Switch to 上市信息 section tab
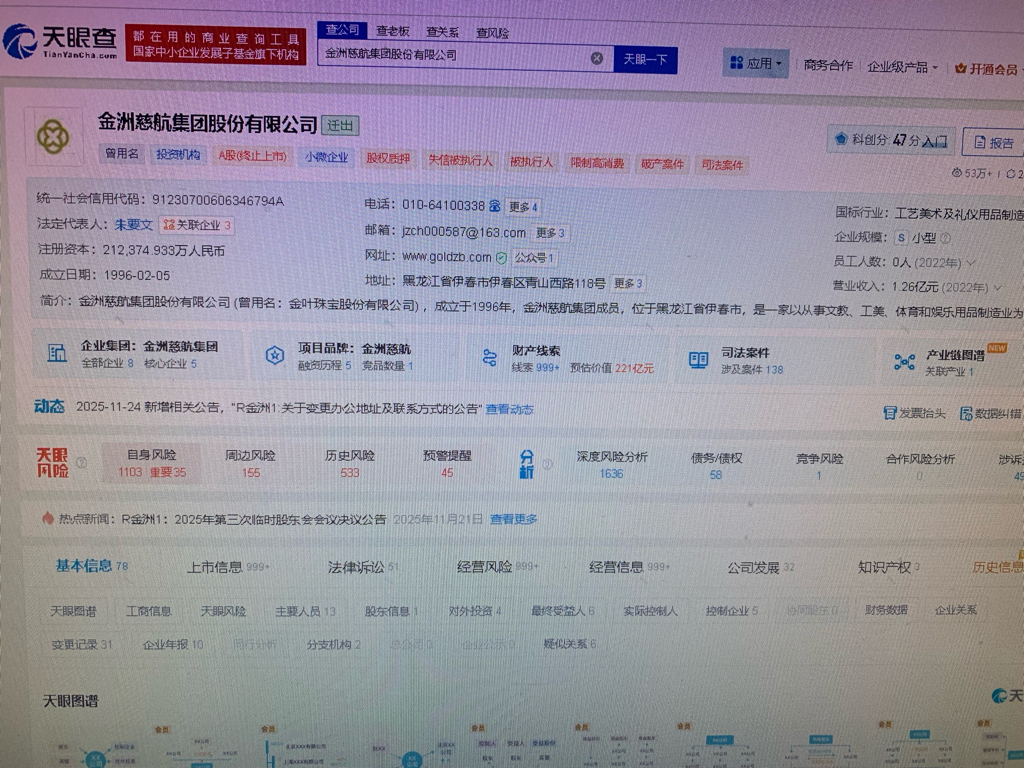Screen dimensions: 1024x768 [x=228, y=568]
